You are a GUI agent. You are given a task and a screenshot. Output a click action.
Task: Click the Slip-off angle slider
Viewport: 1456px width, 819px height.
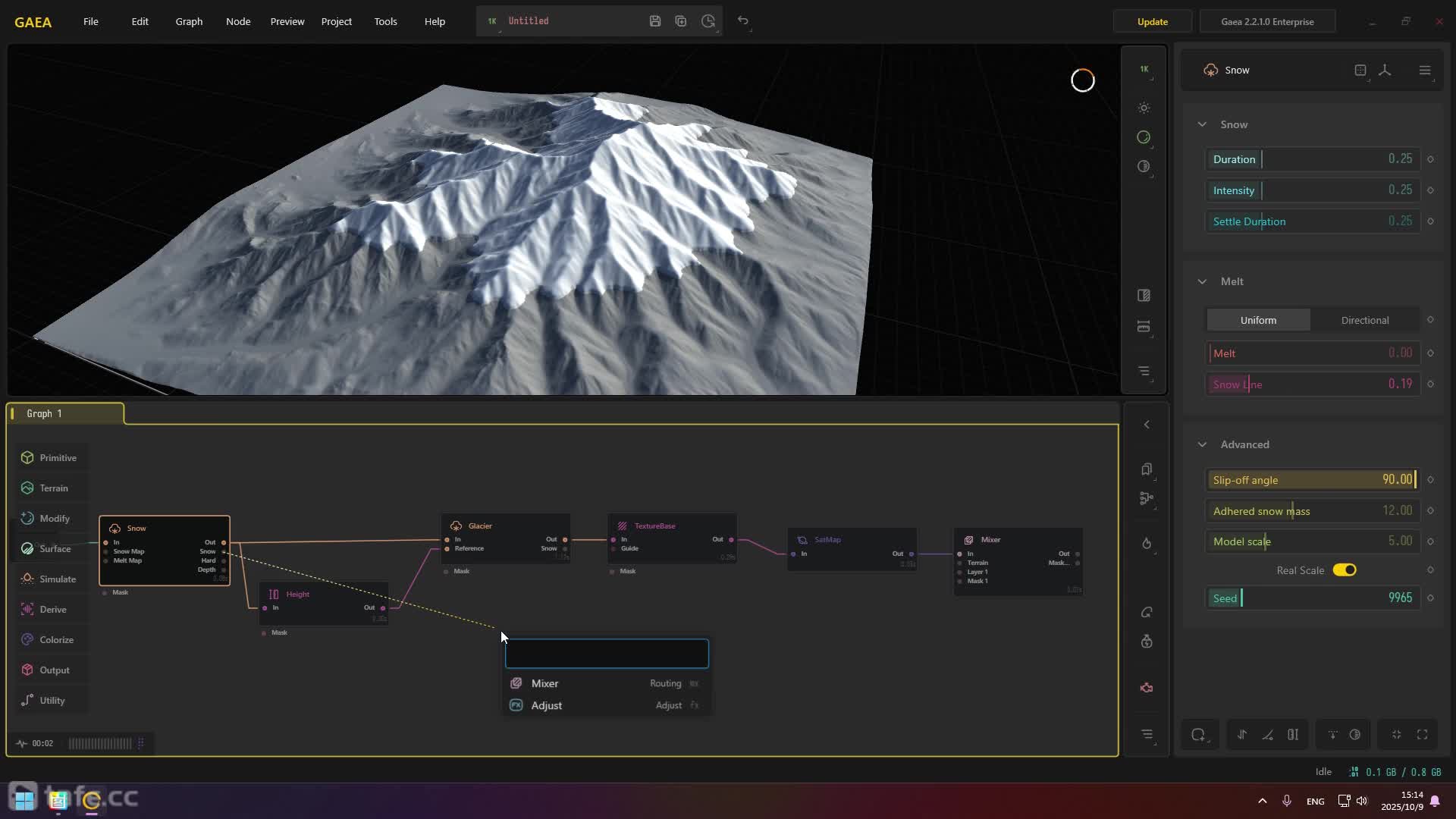click(x=1312, y=480)
